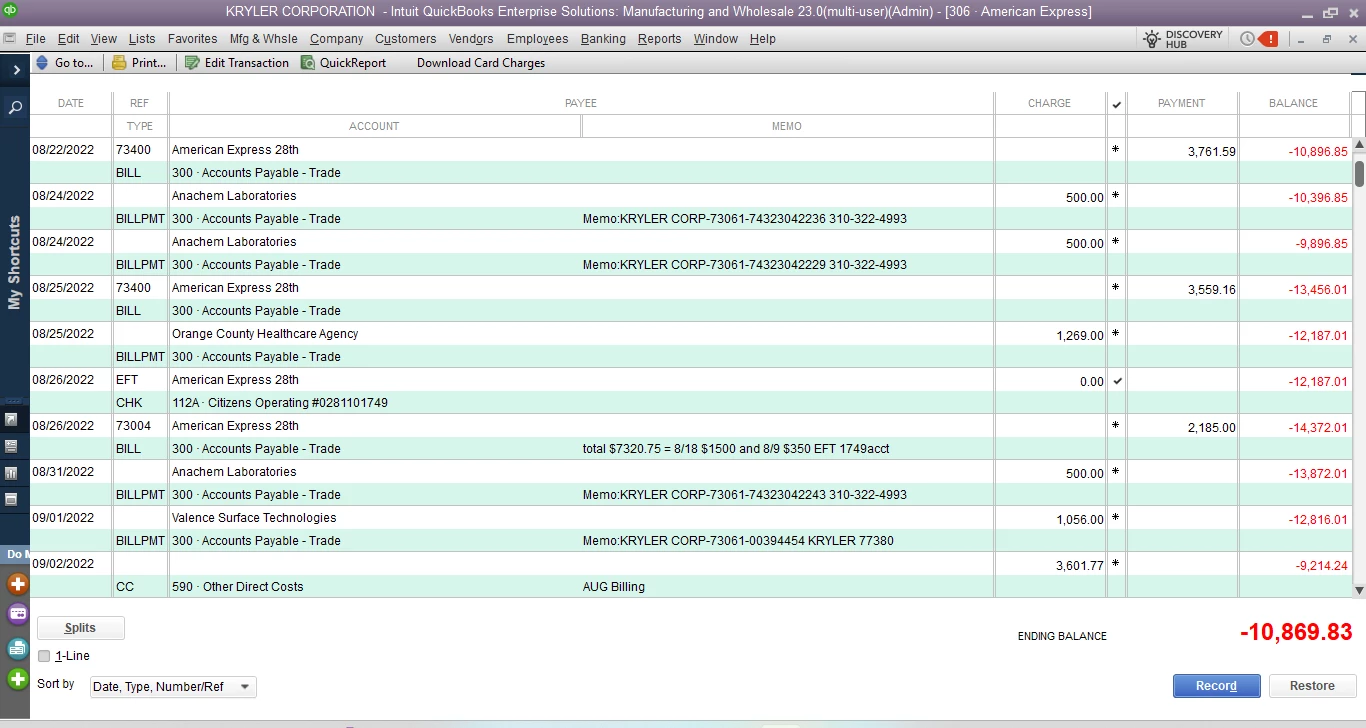Click the Record button

(x=1216, y=686)
